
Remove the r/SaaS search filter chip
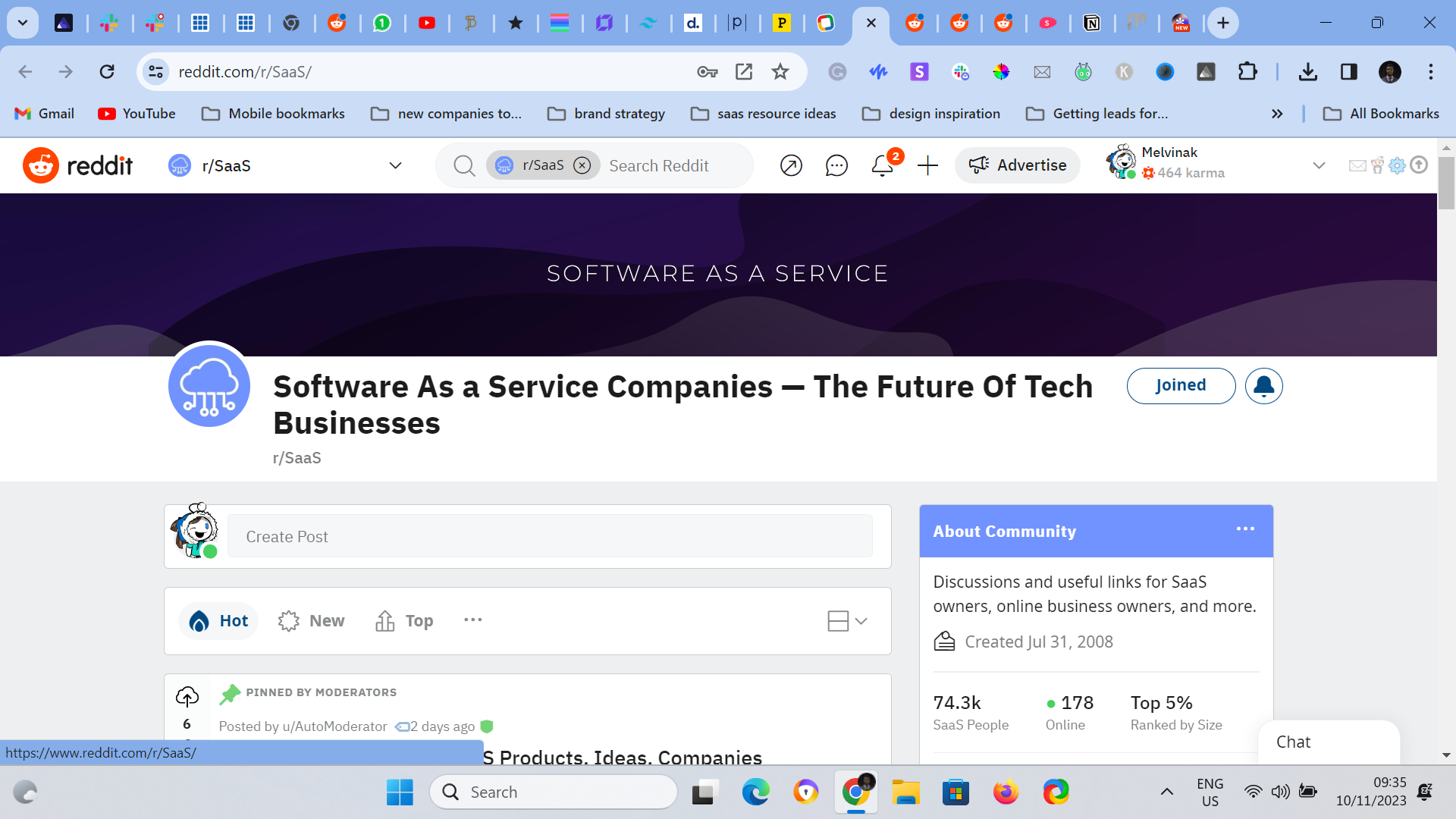582,165
